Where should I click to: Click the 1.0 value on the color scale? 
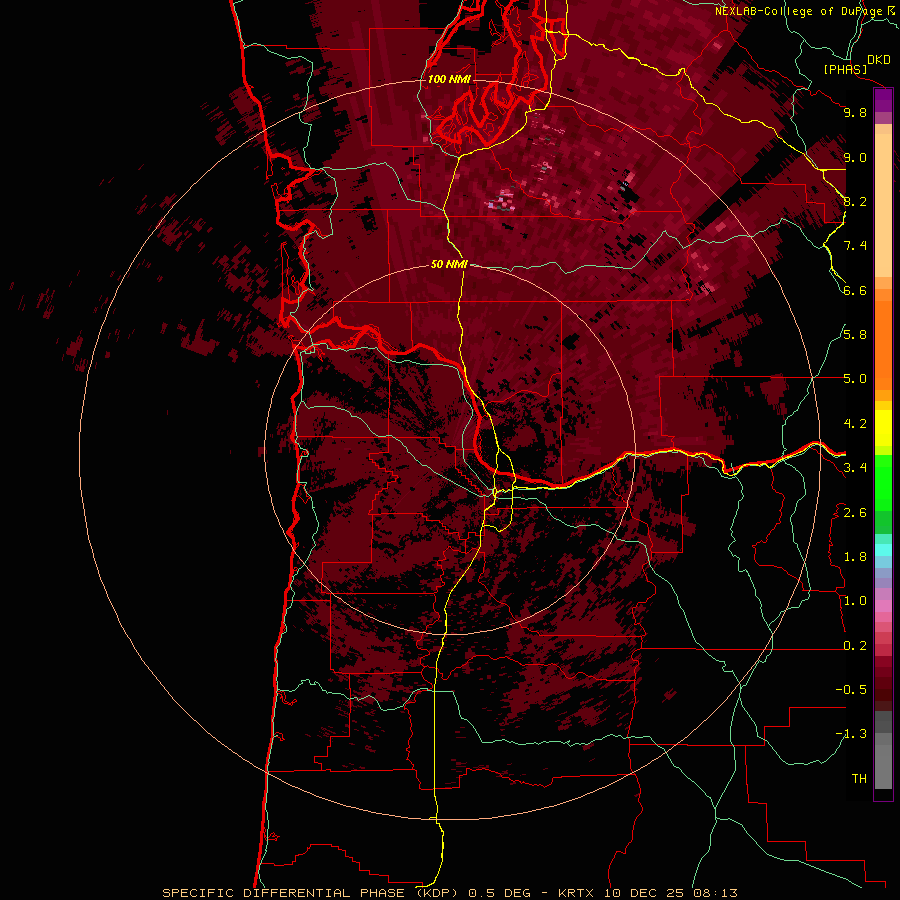click(855, 601)
